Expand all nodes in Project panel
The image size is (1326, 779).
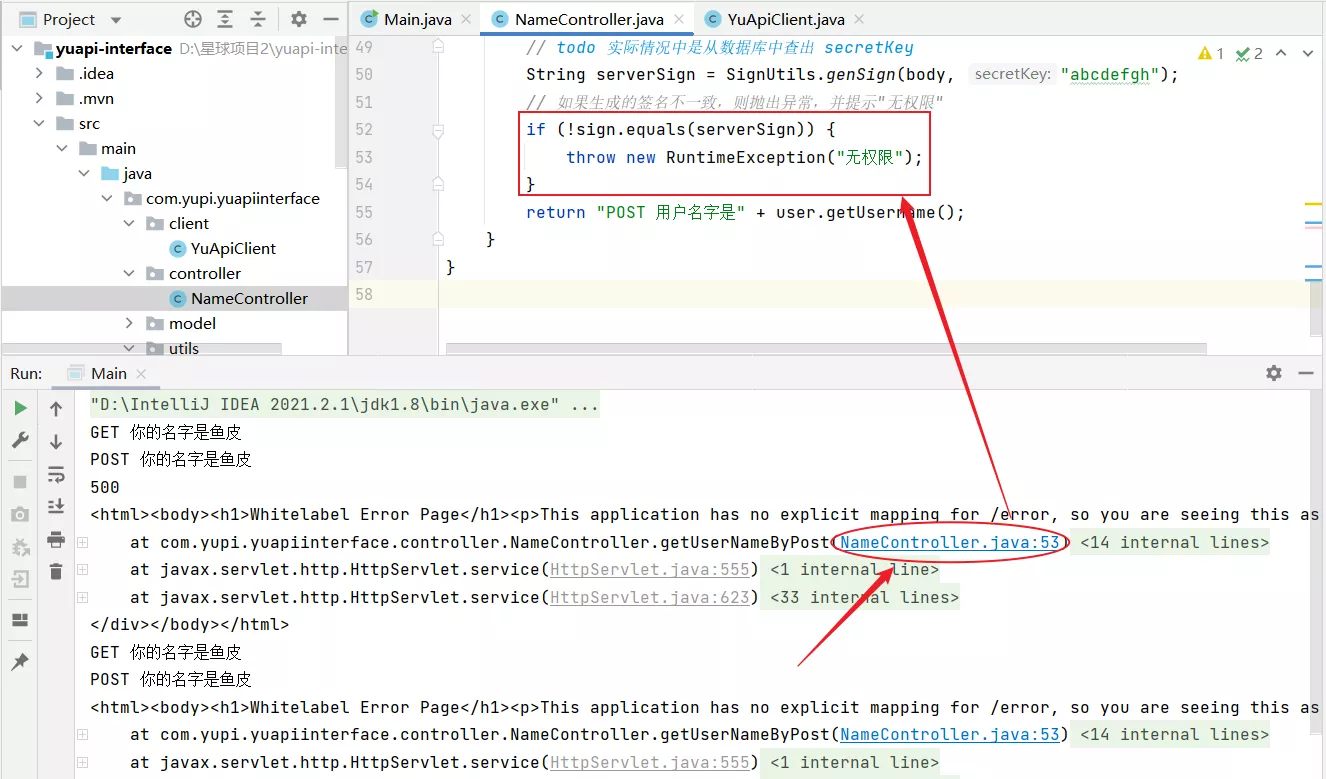point(226,19)
